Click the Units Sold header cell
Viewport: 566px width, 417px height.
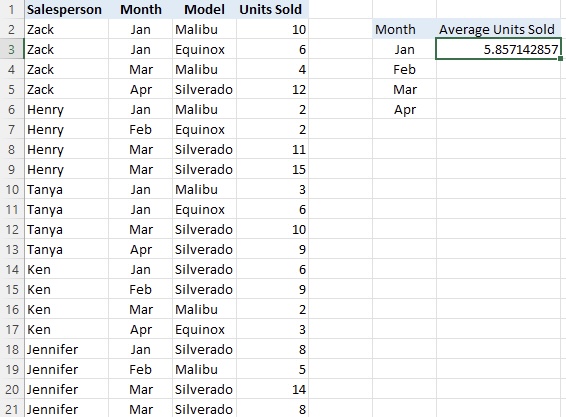coord(273,9)
